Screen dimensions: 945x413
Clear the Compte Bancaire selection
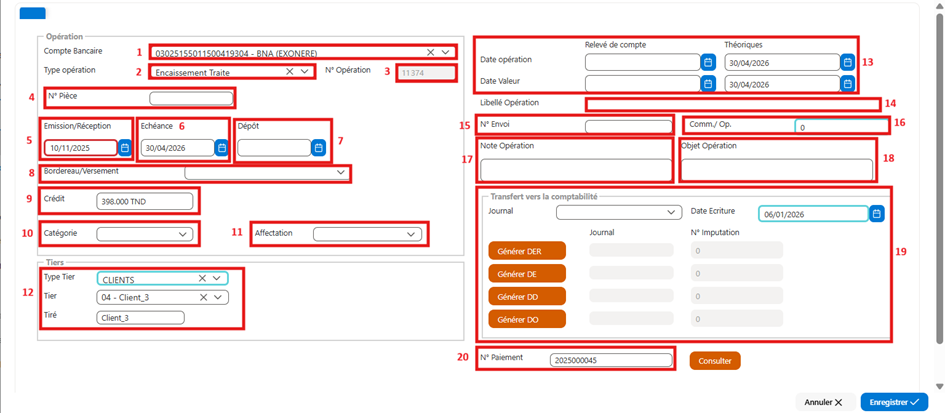tap(430, 52)
